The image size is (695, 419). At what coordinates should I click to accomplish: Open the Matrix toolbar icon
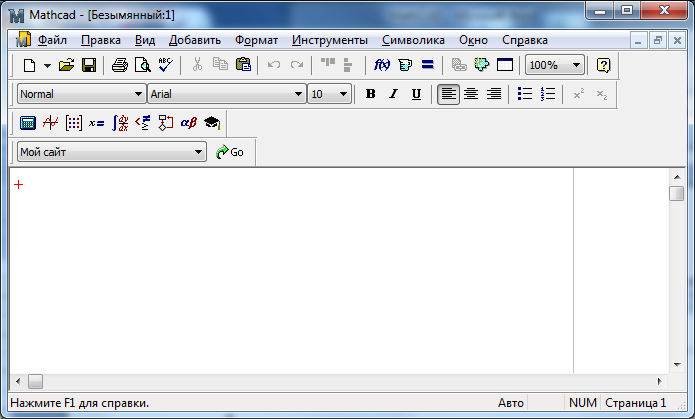coord(74,123)
